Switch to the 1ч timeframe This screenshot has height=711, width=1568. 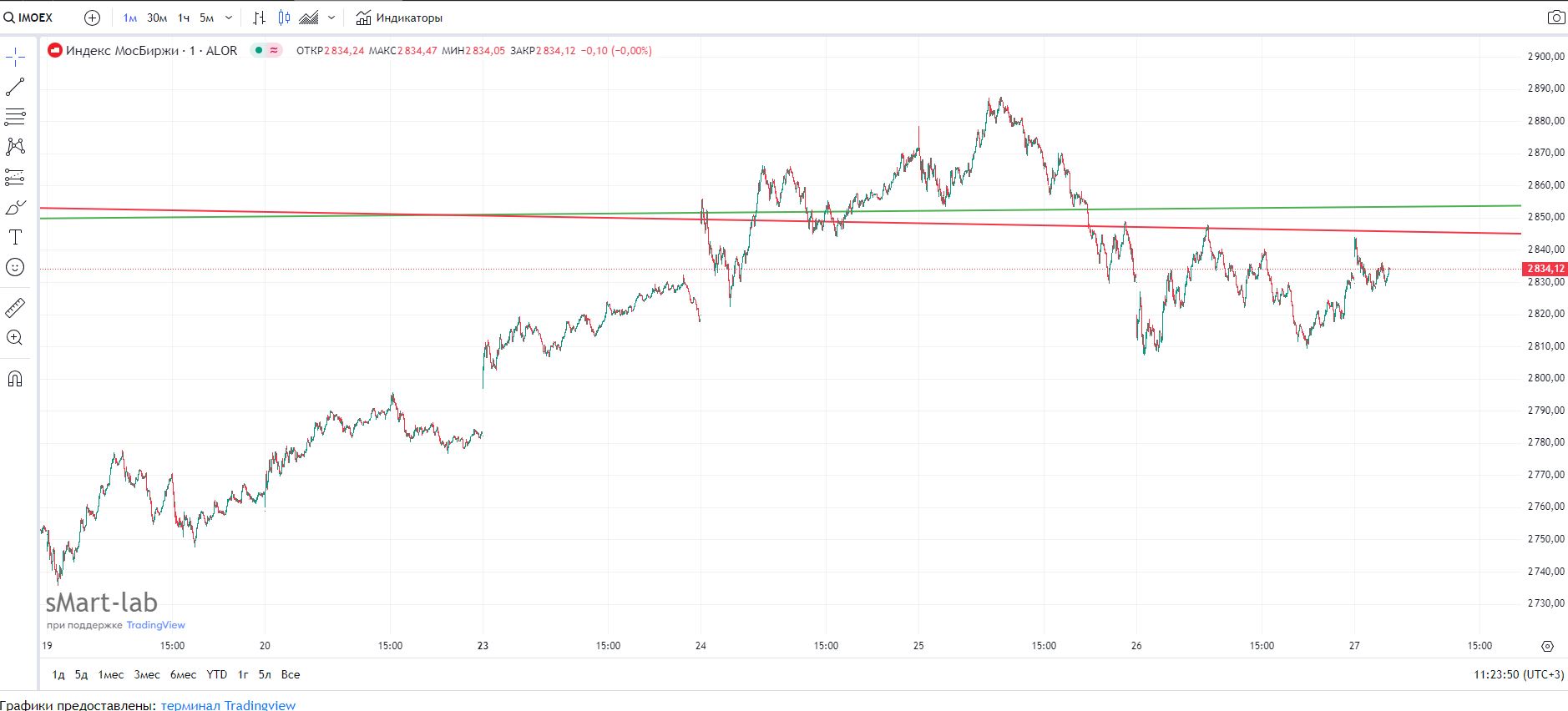pos(184,18)
